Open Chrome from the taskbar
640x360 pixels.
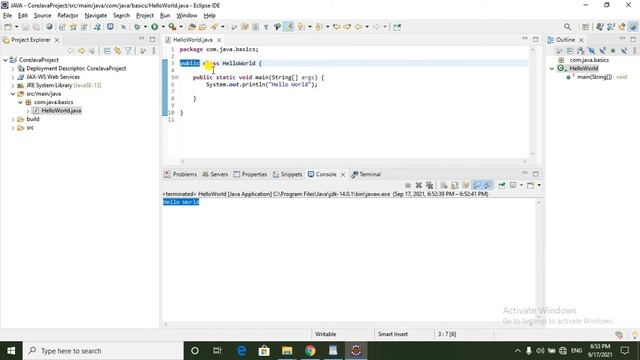pos(310,351)
